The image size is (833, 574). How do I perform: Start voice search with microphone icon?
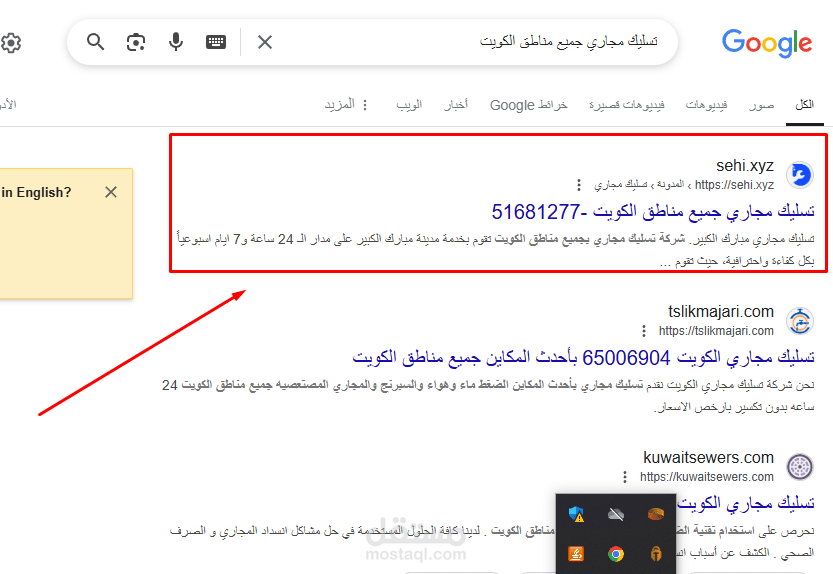pos(176,41)
